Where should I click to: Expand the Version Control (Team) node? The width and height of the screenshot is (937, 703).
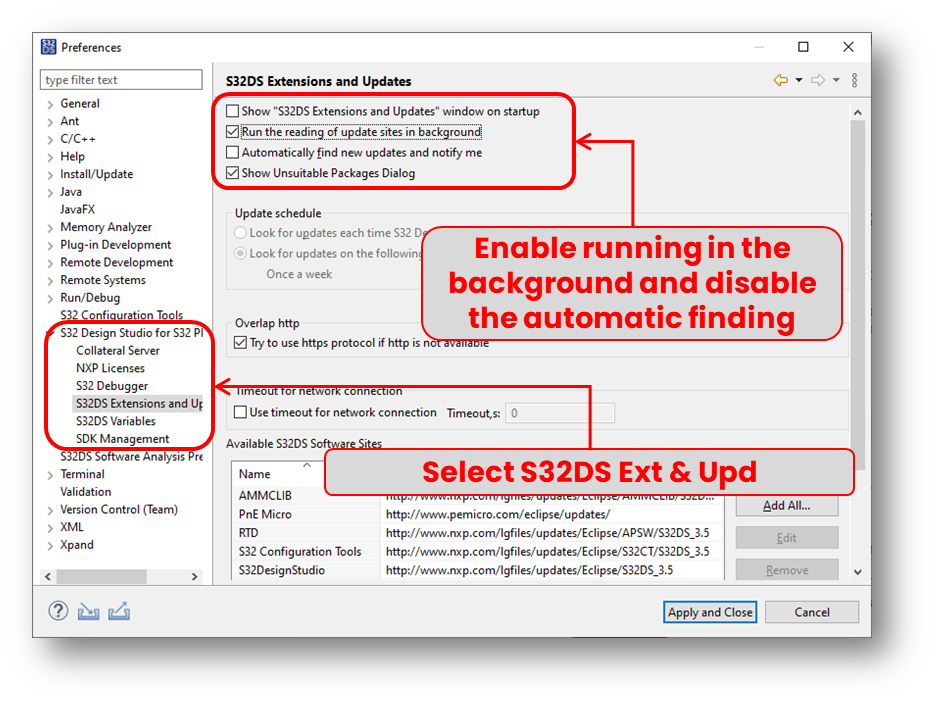point(50,510)
